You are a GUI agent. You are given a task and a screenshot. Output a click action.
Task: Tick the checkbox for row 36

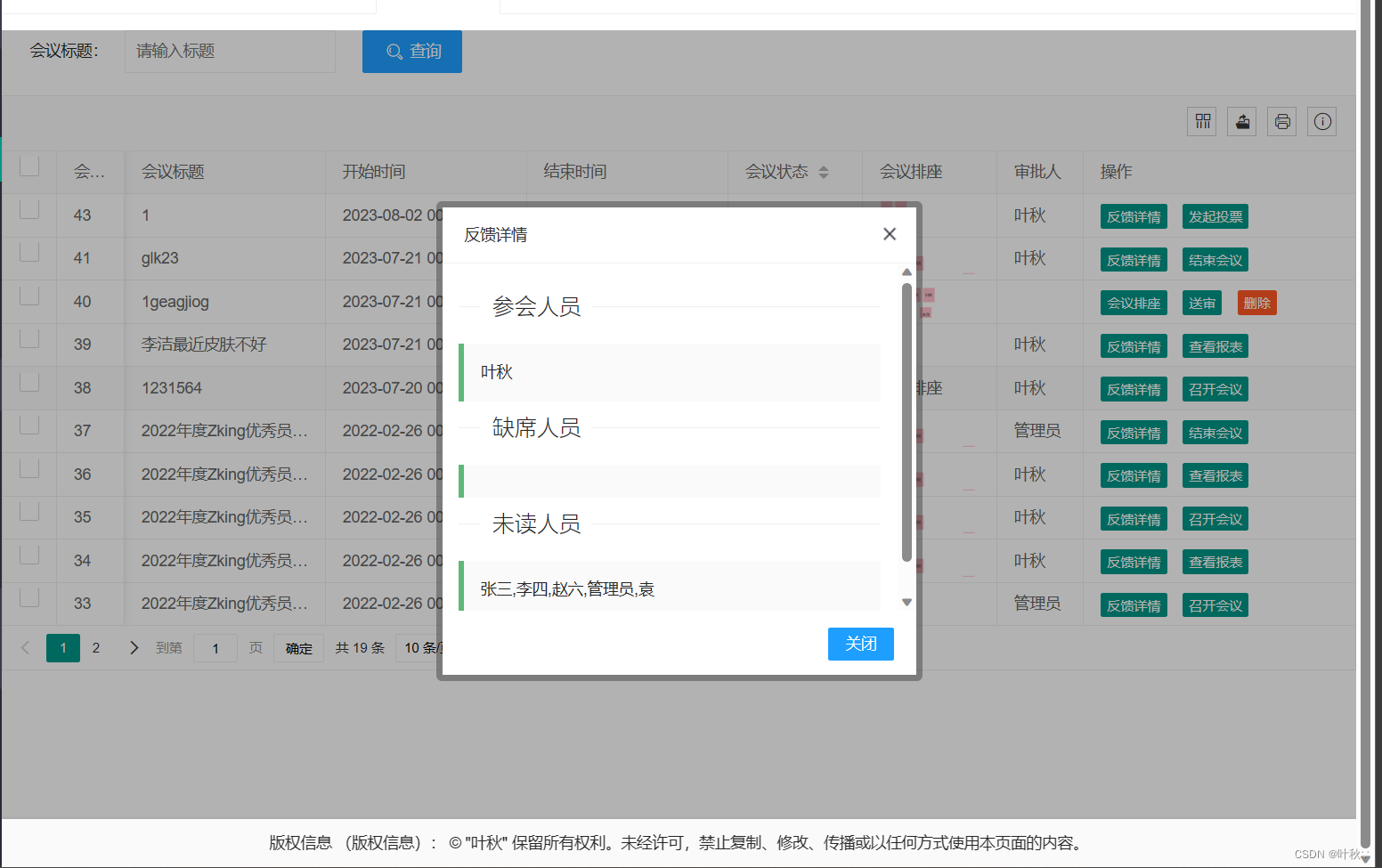click(29, 468)
